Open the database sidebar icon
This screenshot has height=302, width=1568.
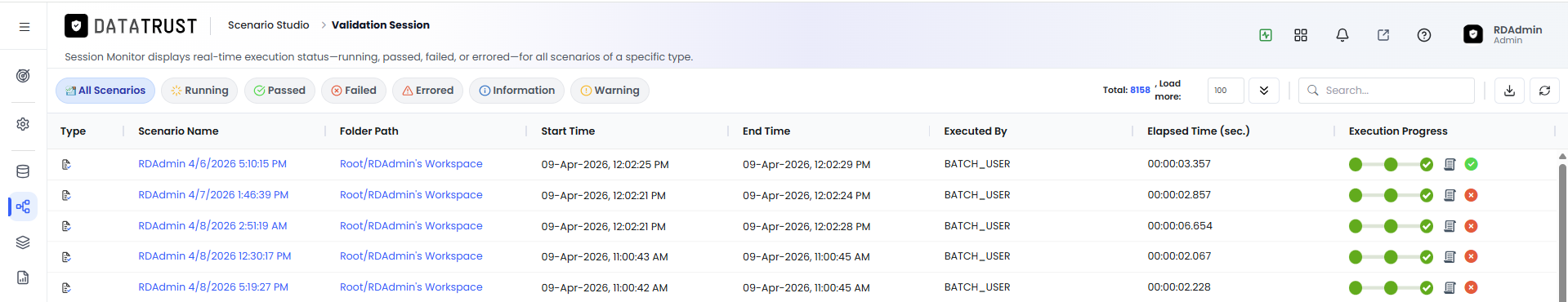point(23,171)
